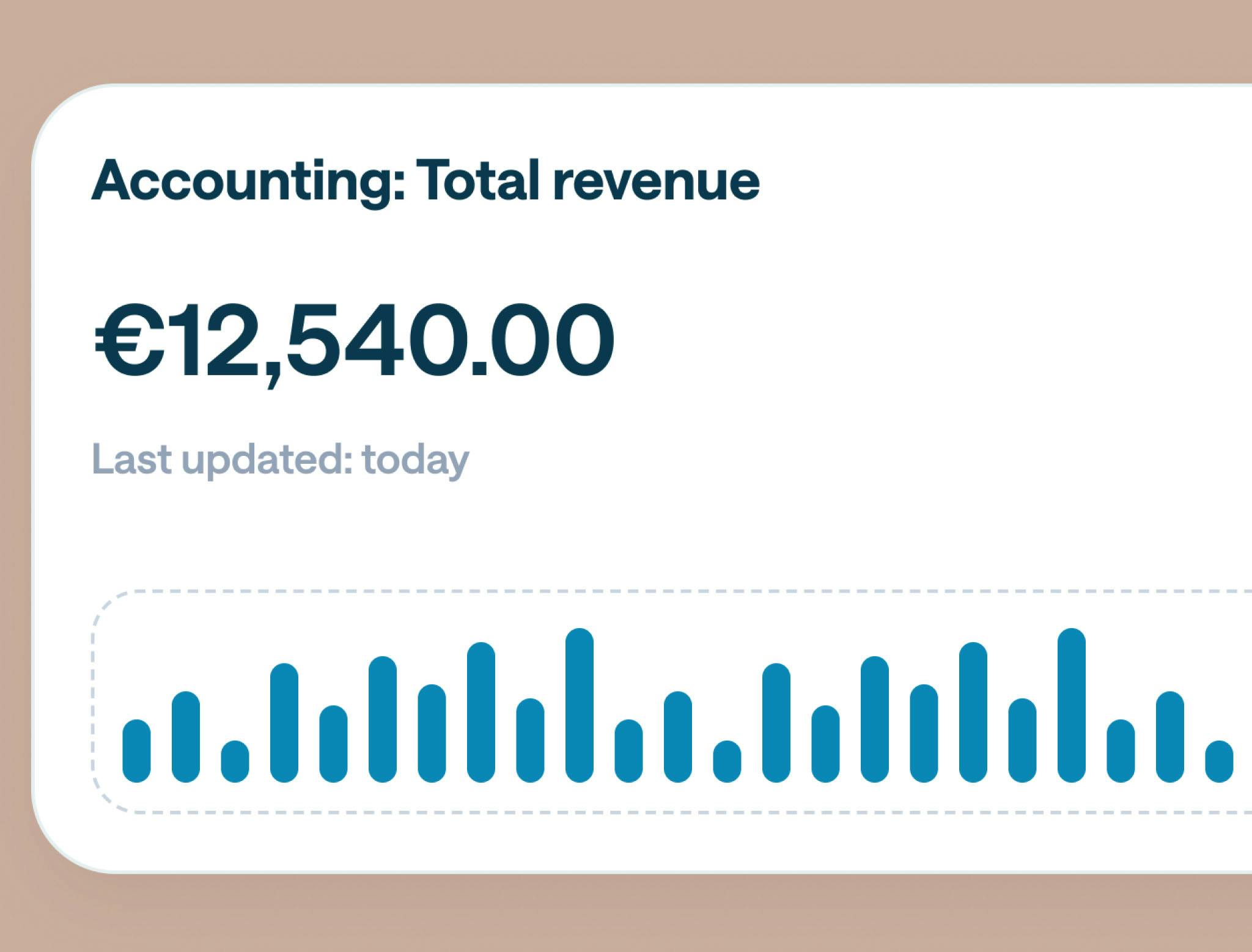Click the eleventh bar from the left

(628, 751)
